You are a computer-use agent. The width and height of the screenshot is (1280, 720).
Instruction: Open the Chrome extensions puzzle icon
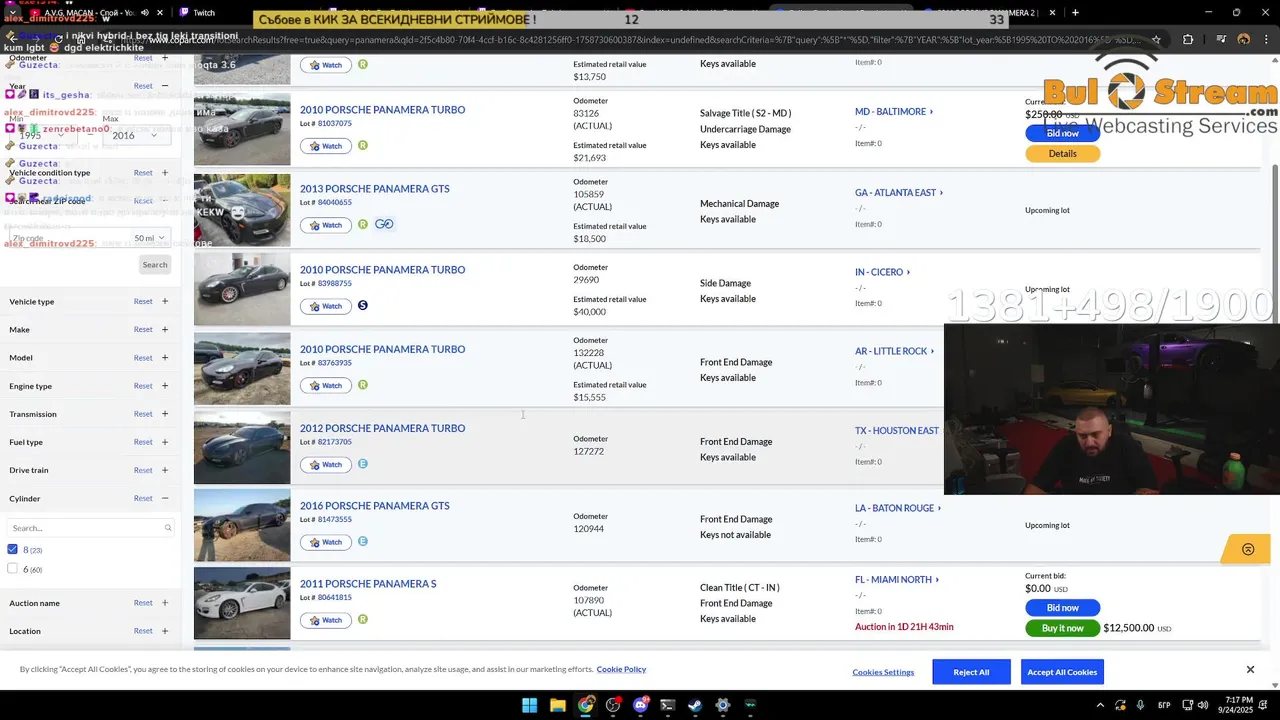point(1188,40)
